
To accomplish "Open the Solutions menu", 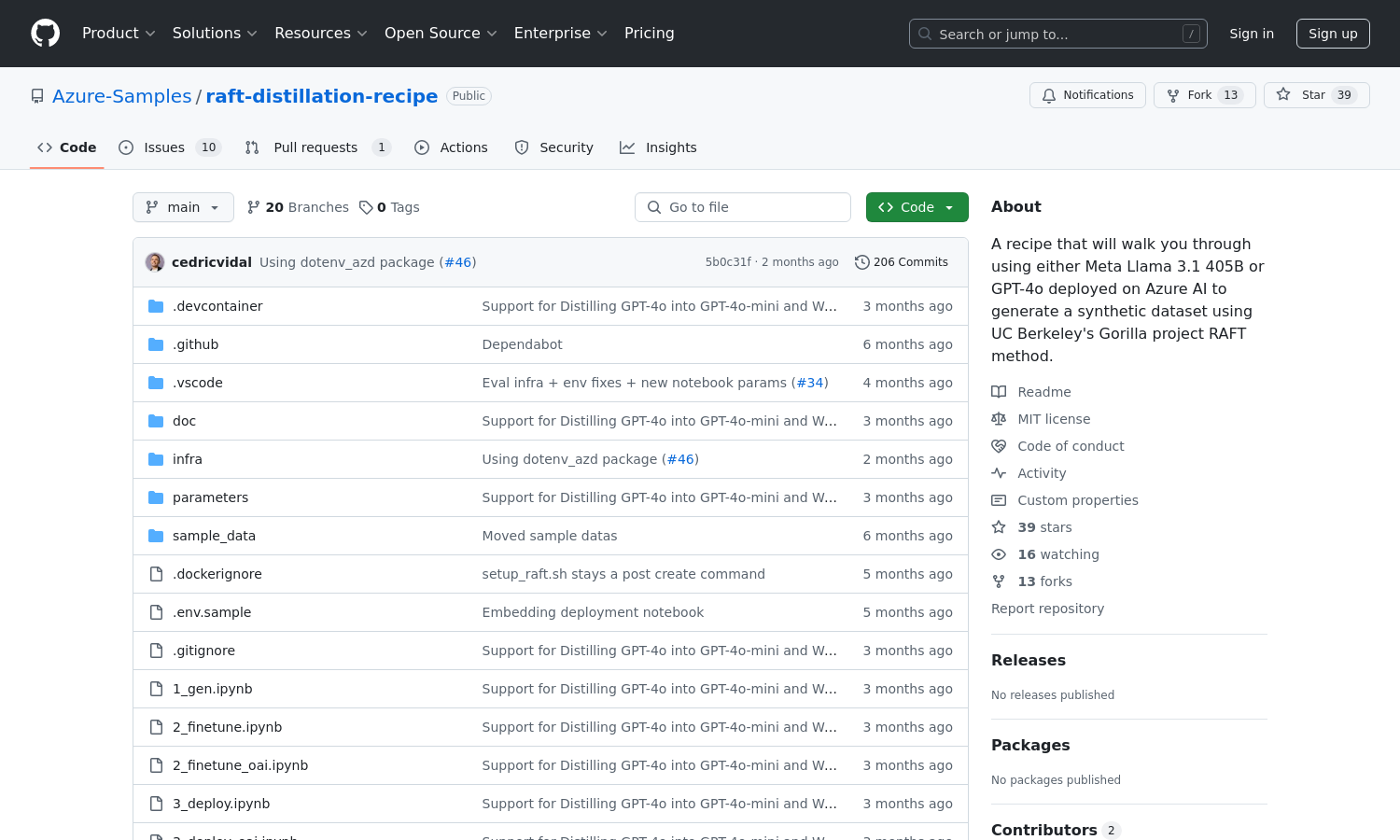I will 215,34.
